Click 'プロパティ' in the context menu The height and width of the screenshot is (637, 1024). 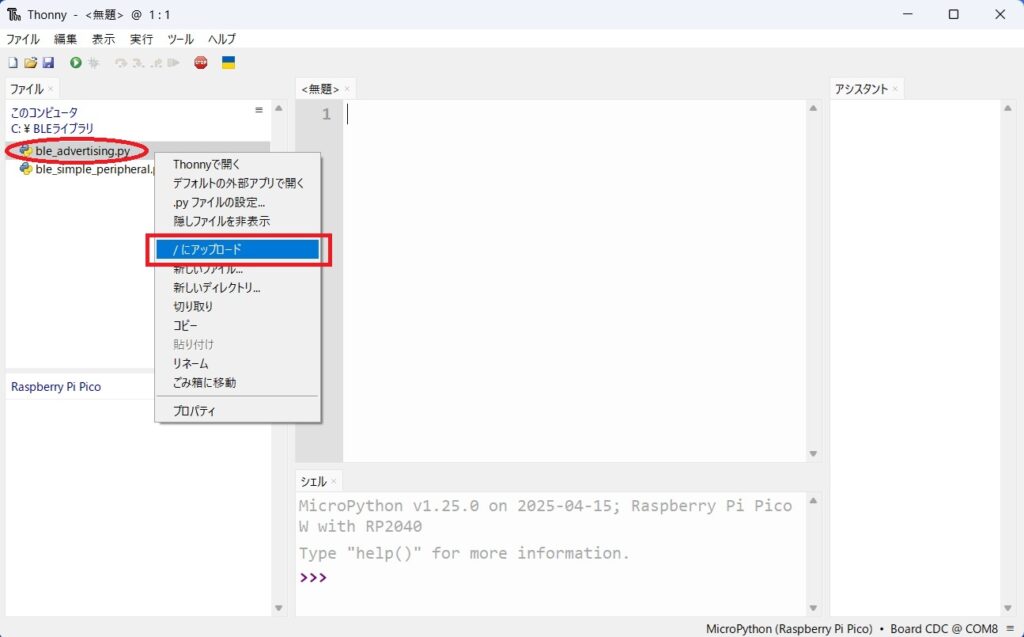click(x=194, y=411)
